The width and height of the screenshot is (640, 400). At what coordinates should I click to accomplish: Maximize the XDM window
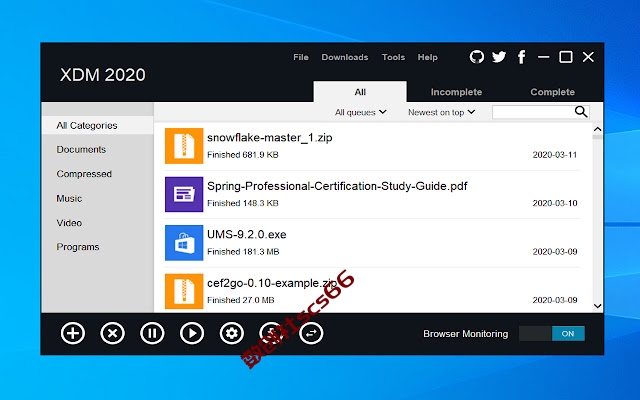click(x=566, y=57)
